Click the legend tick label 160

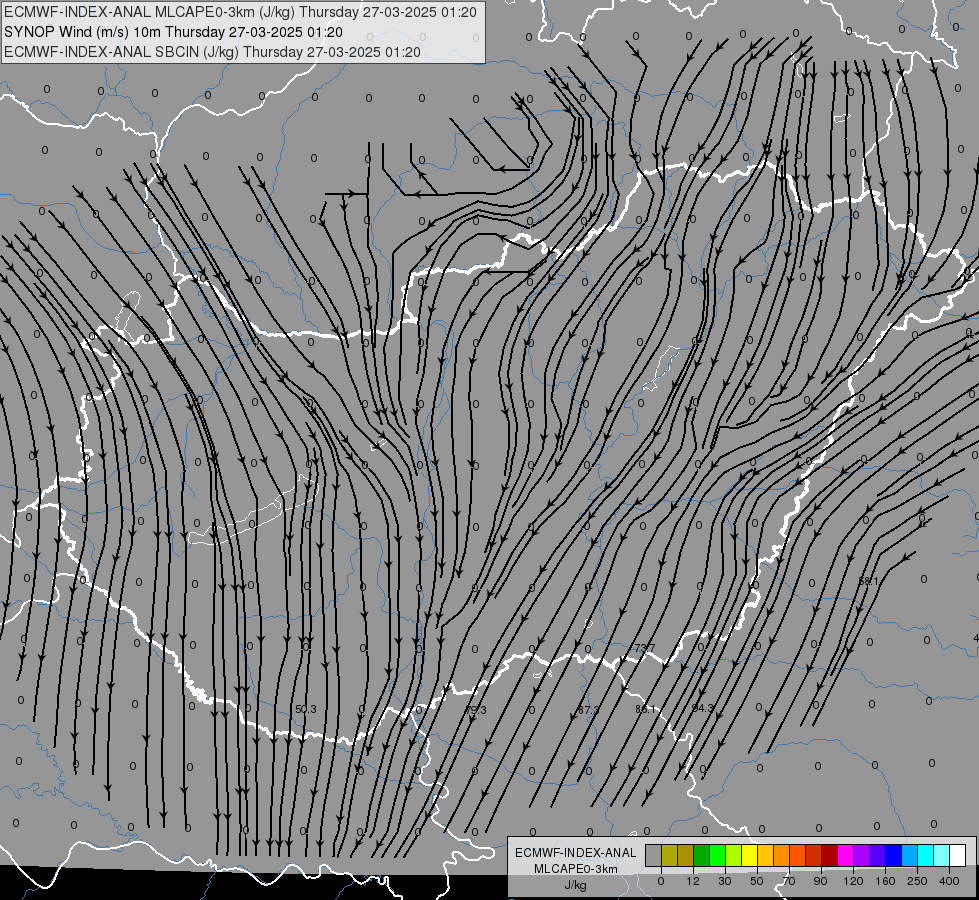885,881
